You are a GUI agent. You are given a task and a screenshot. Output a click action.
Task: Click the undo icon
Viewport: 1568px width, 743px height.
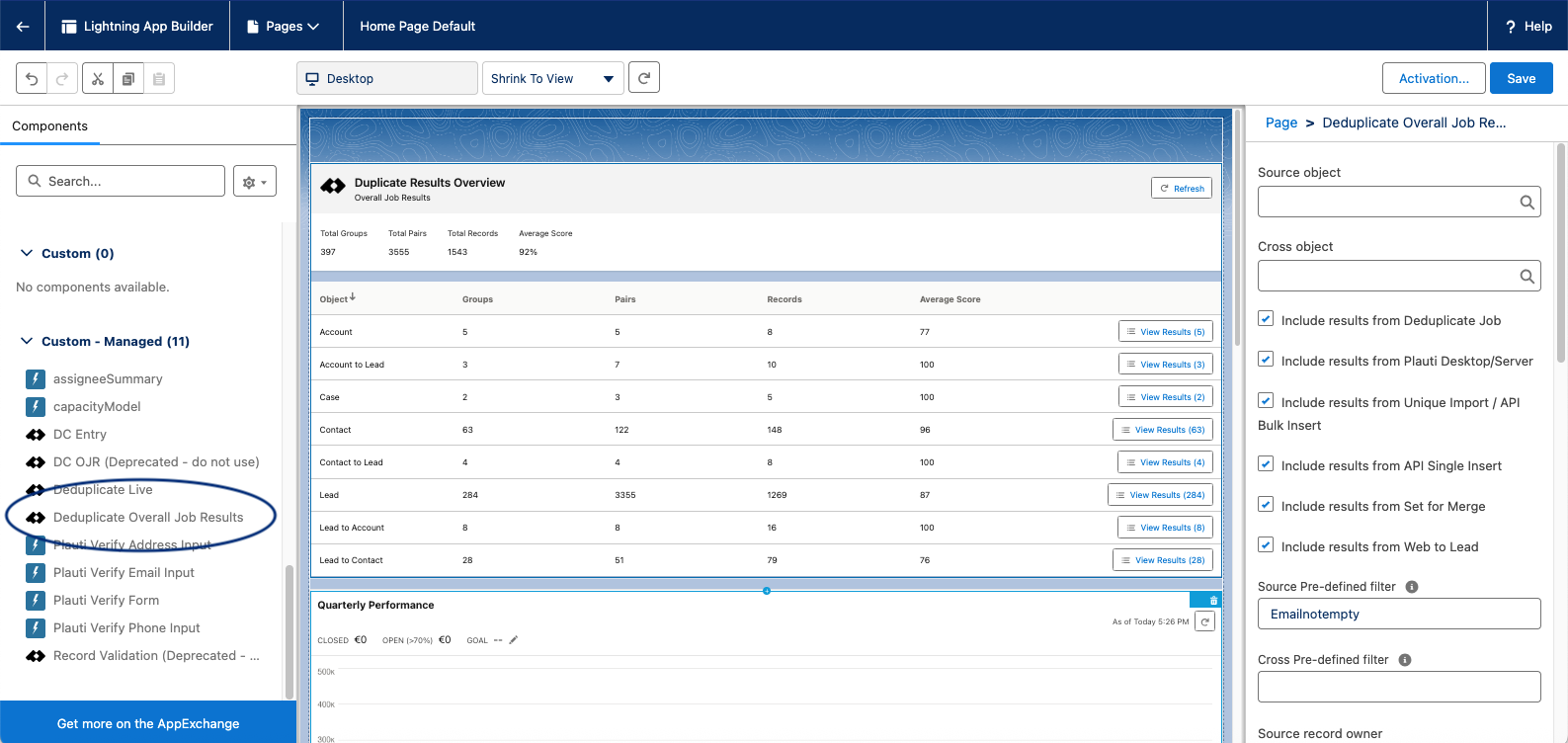coord(32,78)
